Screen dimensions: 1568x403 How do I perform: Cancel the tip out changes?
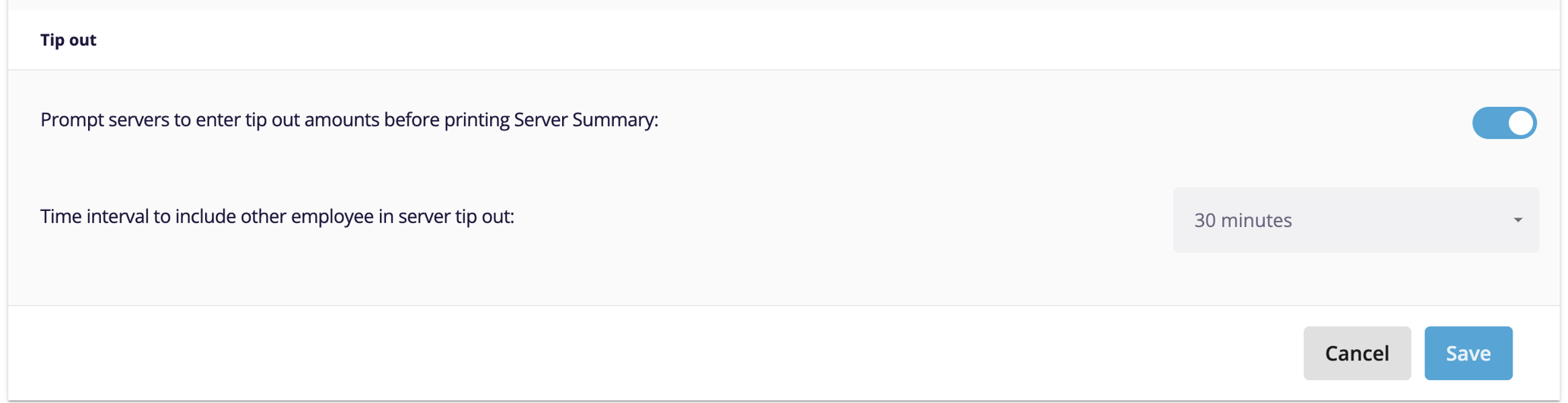click(1357, 353)
